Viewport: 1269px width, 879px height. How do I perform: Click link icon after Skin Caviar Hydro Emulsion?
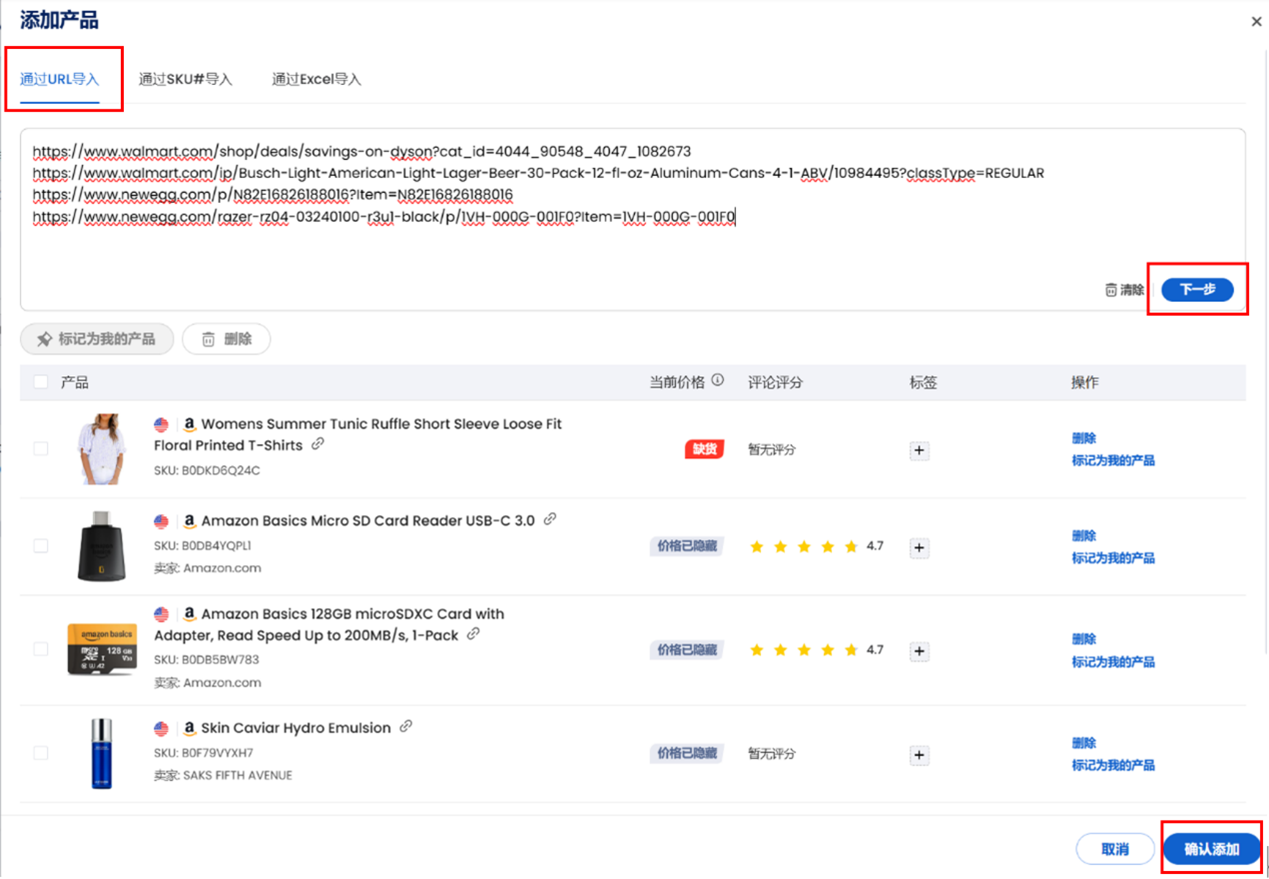[x=406, y=727]
